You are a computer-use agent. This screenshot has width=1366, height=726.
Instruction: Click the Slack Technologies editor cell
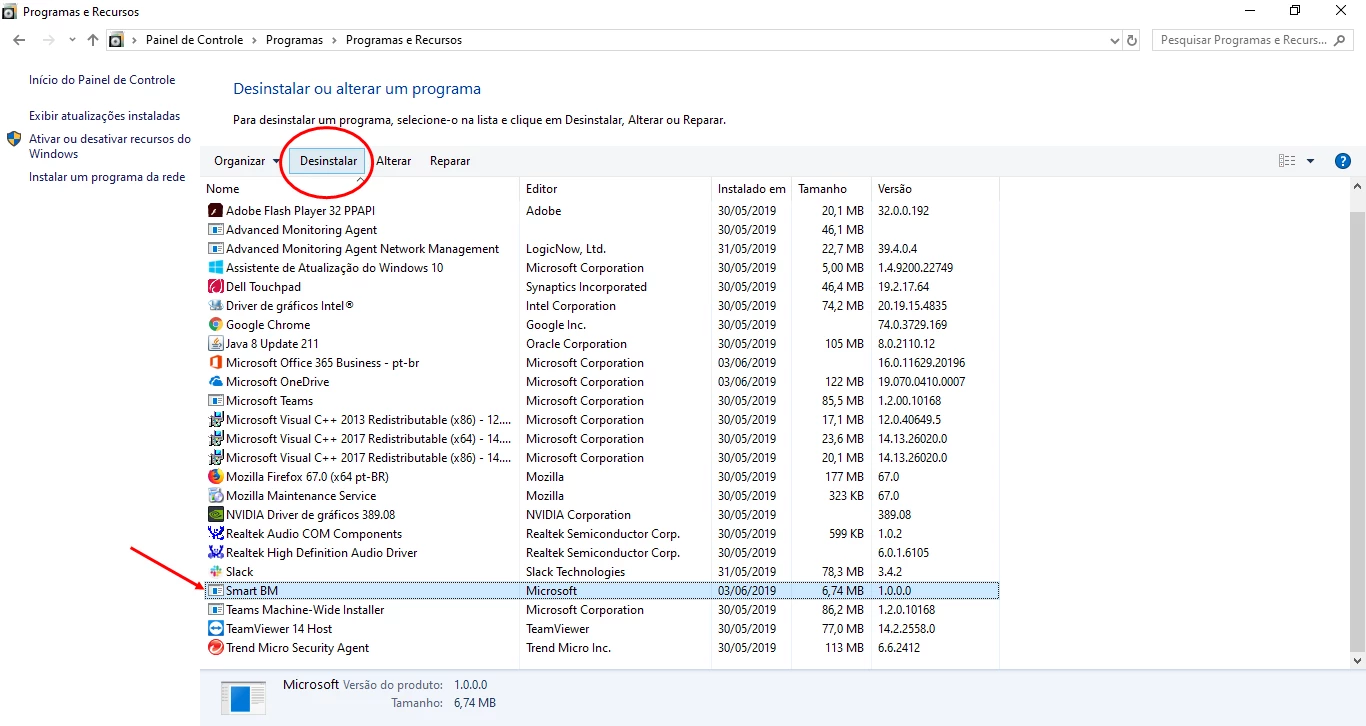pyautogui.click(x=575, y=572)
